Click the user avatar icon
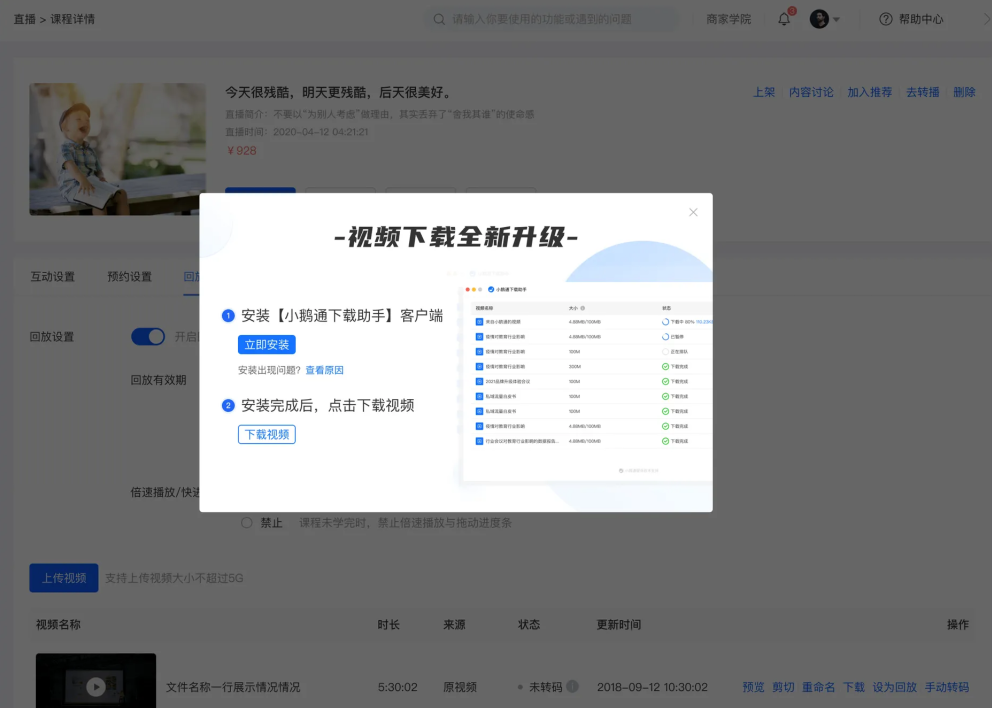992x708 pixels. (819, 19)
